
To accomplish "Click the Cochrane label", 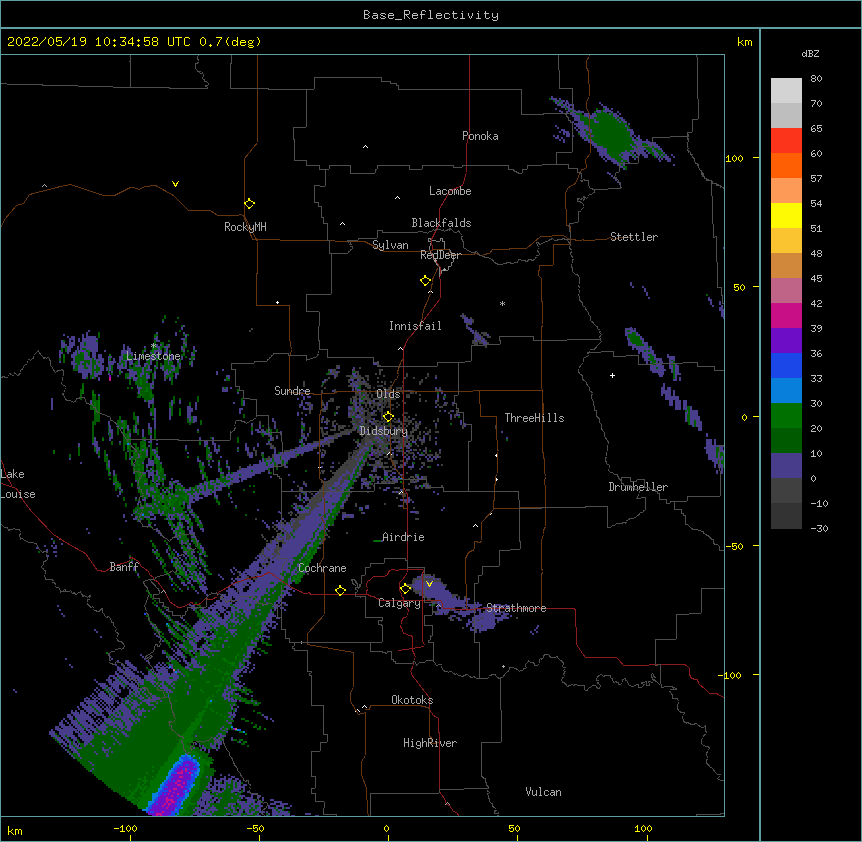I will (322, 568).
